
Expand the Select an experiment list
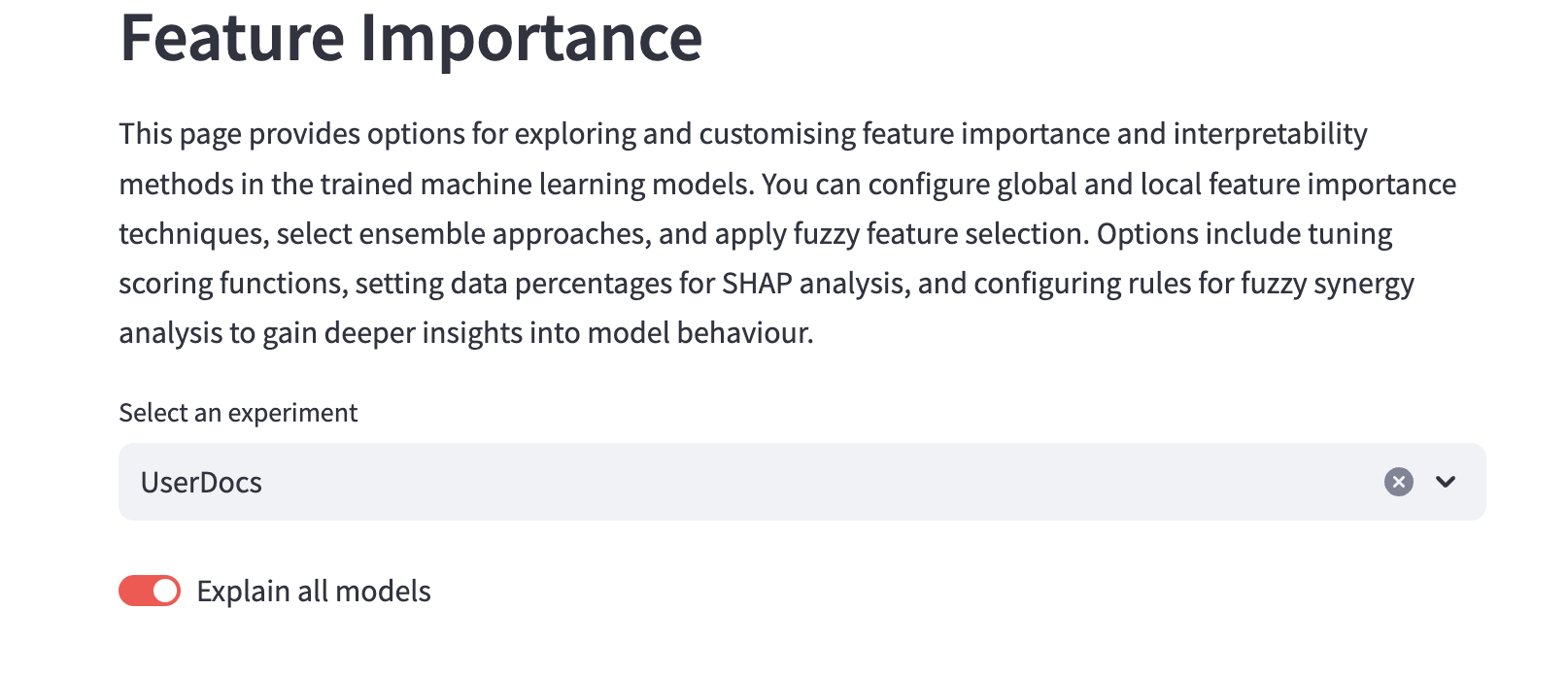1446,482
